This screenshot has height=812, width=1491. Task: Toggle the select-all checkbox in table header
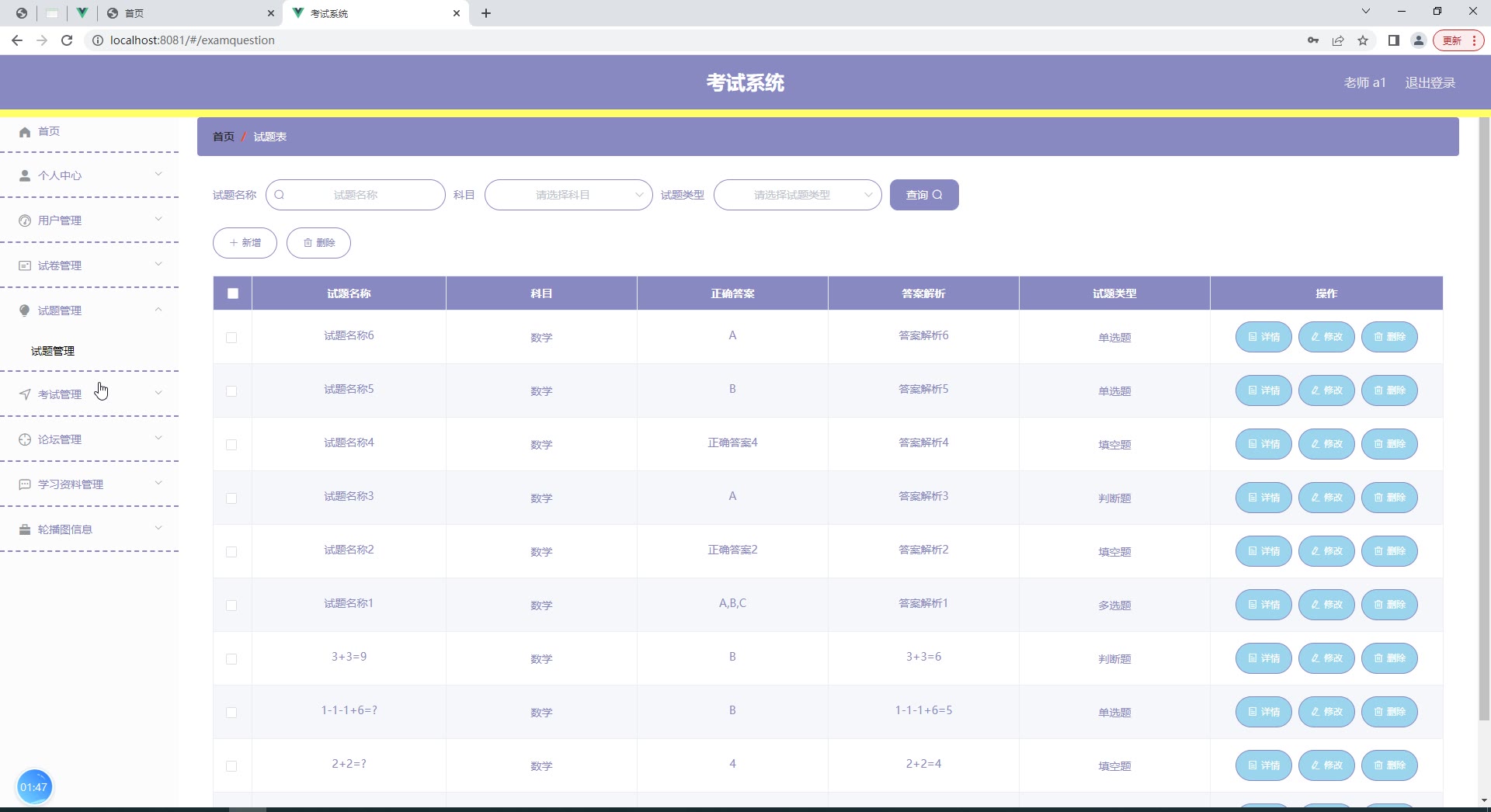tap(233, 293)
